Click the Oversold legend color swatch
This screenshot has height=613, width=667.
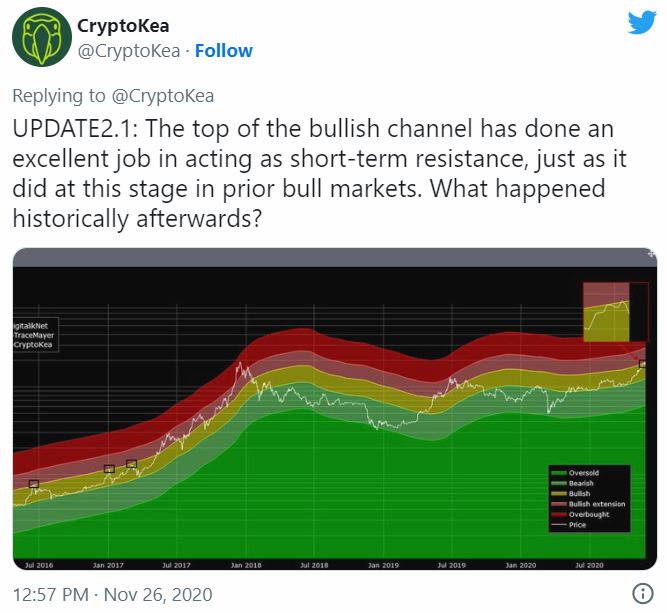pos(557,472)
